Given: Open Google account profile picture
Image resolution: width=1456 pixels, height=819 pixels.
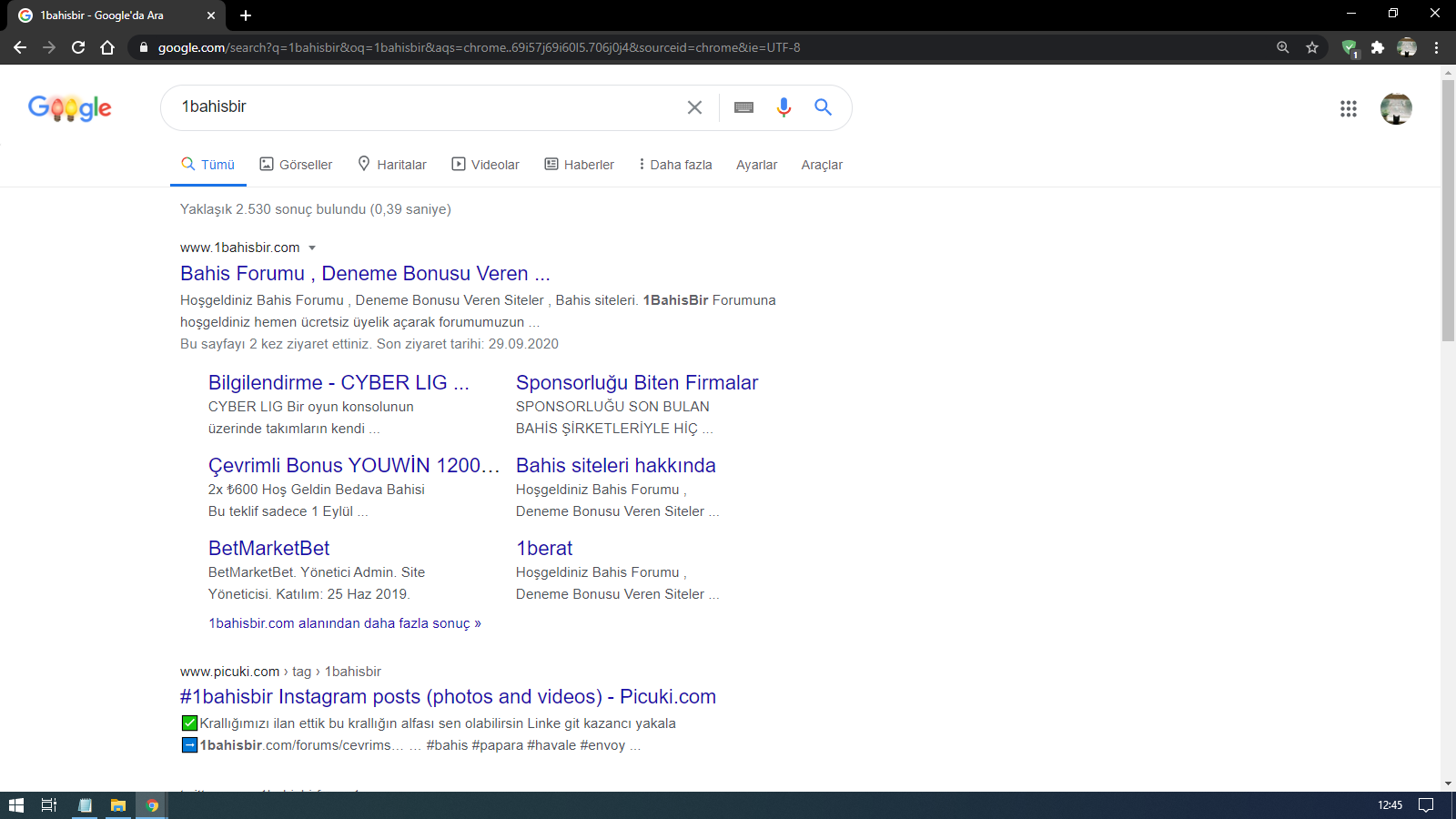Looking at the screenshot, I should click(1396, 108).
